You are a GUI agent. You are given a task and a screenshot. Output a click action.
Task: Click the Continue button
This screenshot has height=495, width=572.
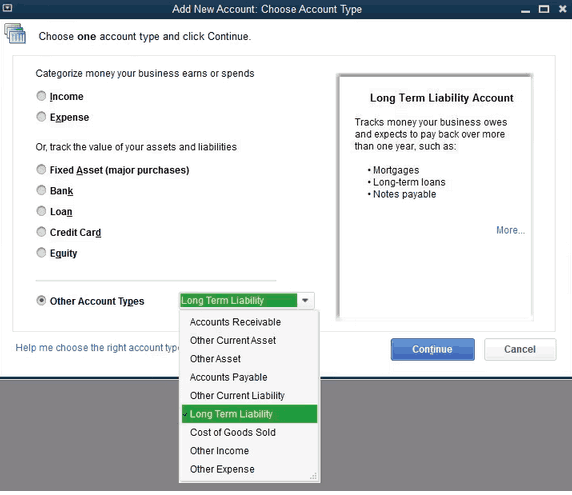pos(433,349)
